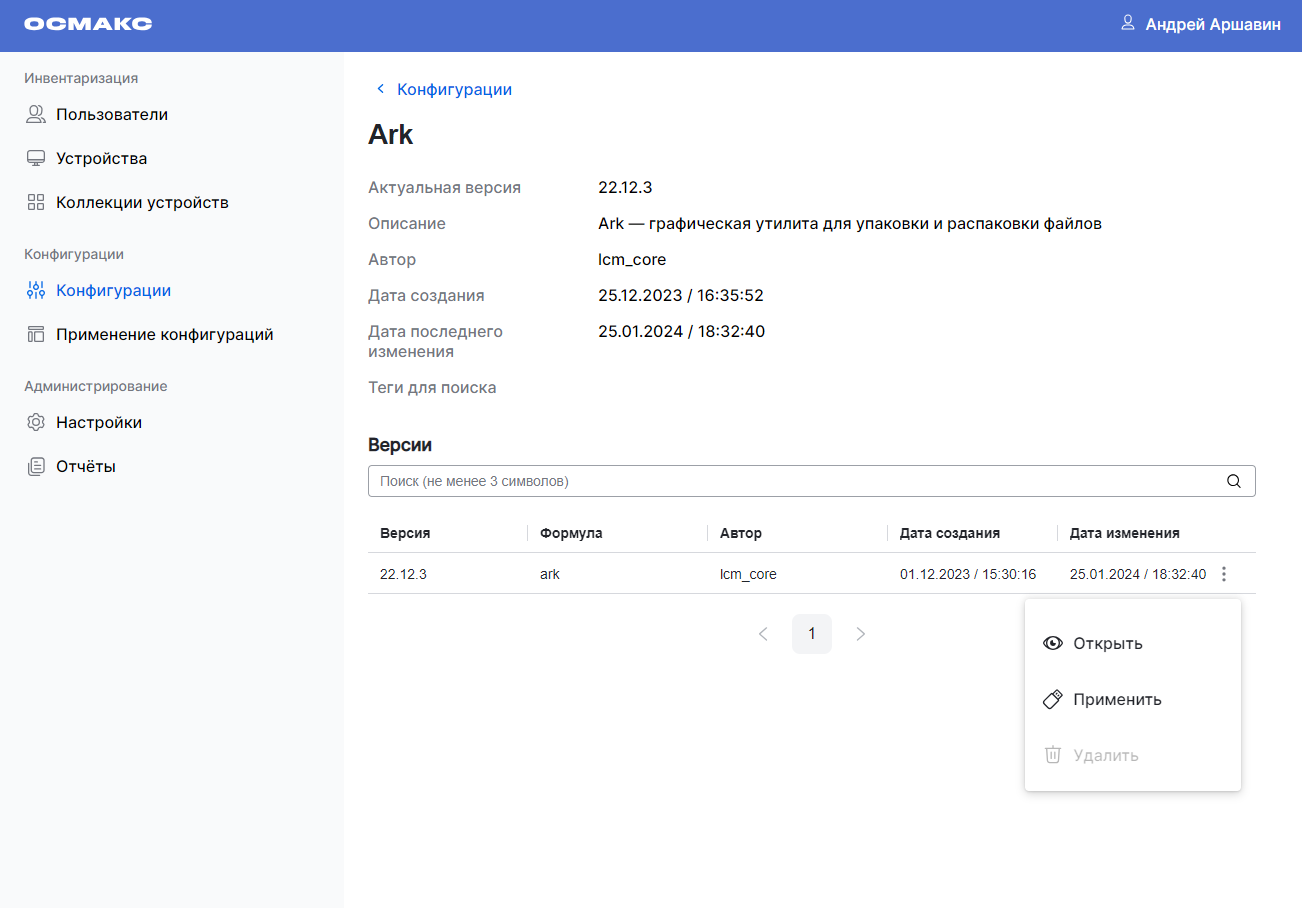
Task: Go back using the Конфигурации chevron
Action: pyautogui.click(x=380, y=89)
